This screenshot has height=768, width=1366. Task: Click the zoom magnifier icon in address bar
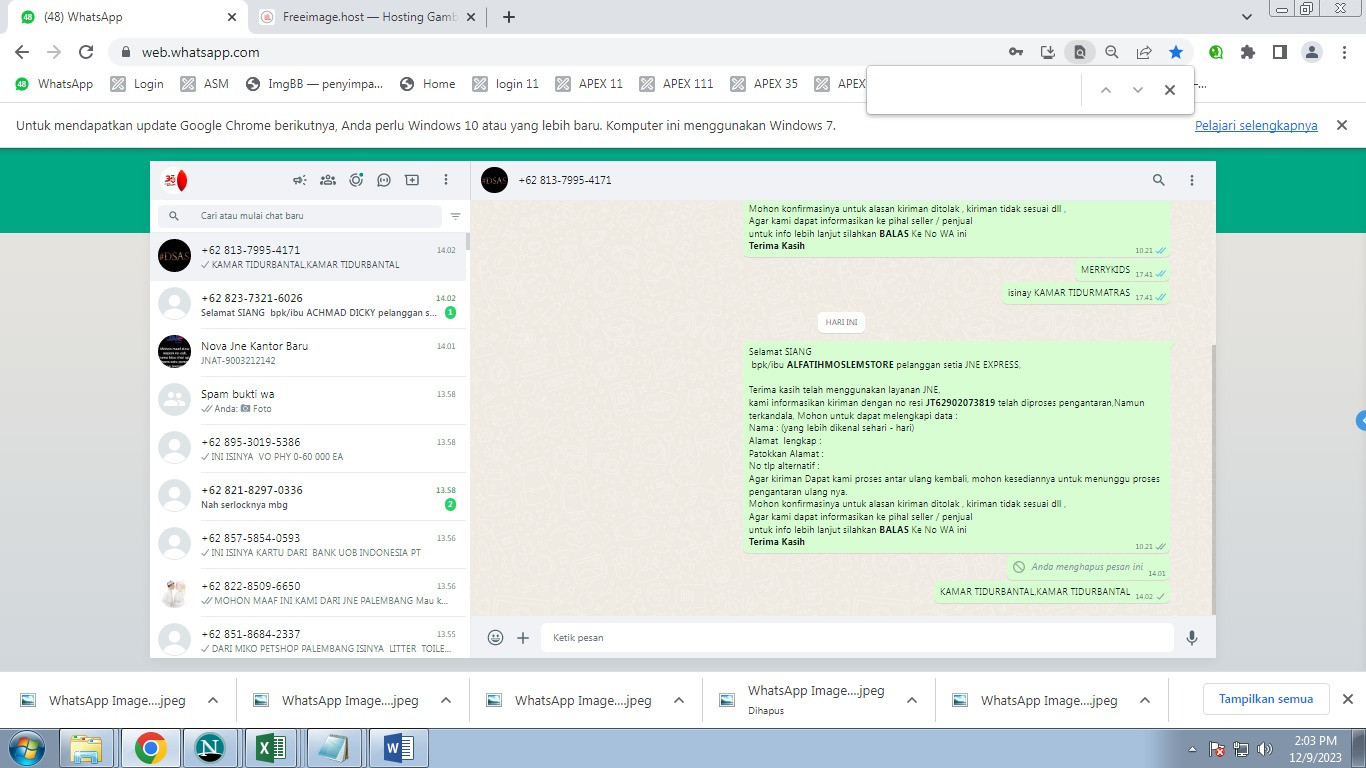tap(1111, 52)
